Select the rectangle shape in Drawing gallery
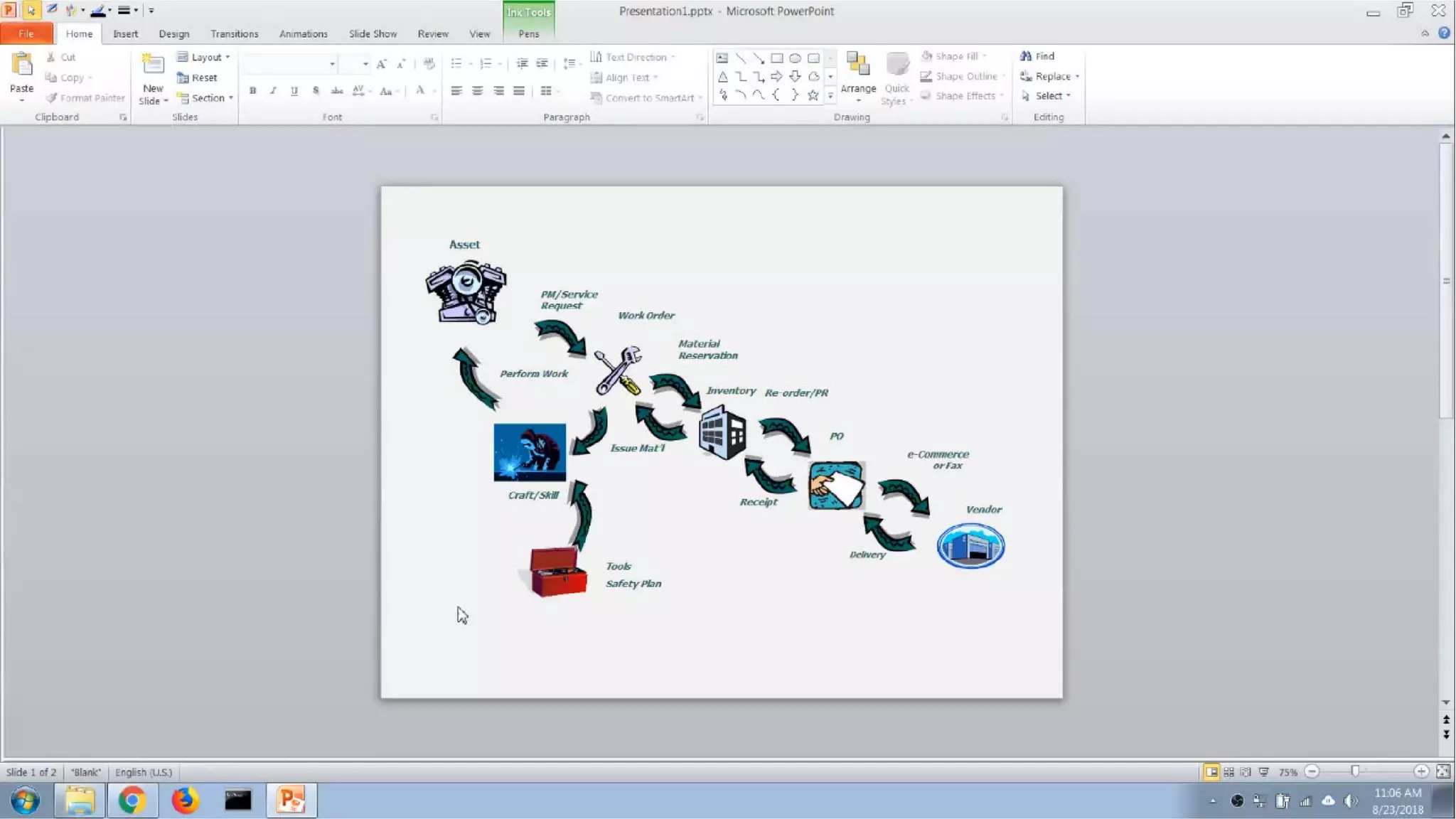1456x819 pixels. 776,58
